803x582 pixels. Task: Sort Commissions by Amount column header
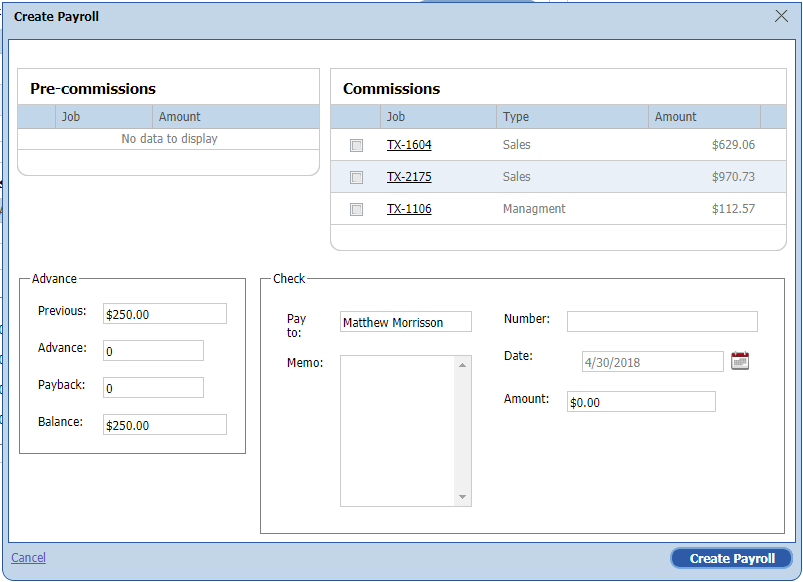click(704, 117)
